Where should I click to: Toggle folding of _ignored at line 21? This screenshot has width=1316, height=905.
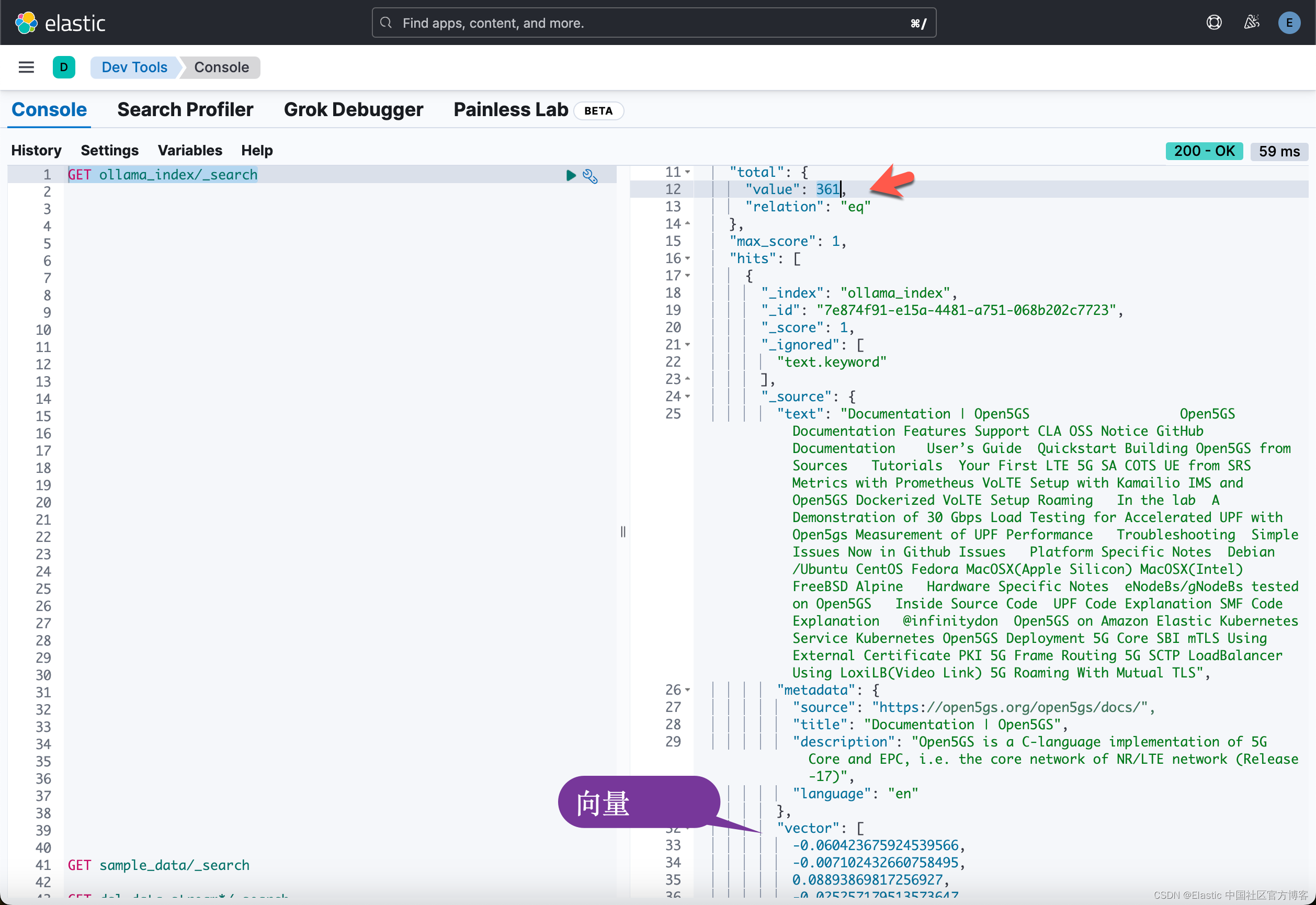pyautogui.click(x=687, y=344)
